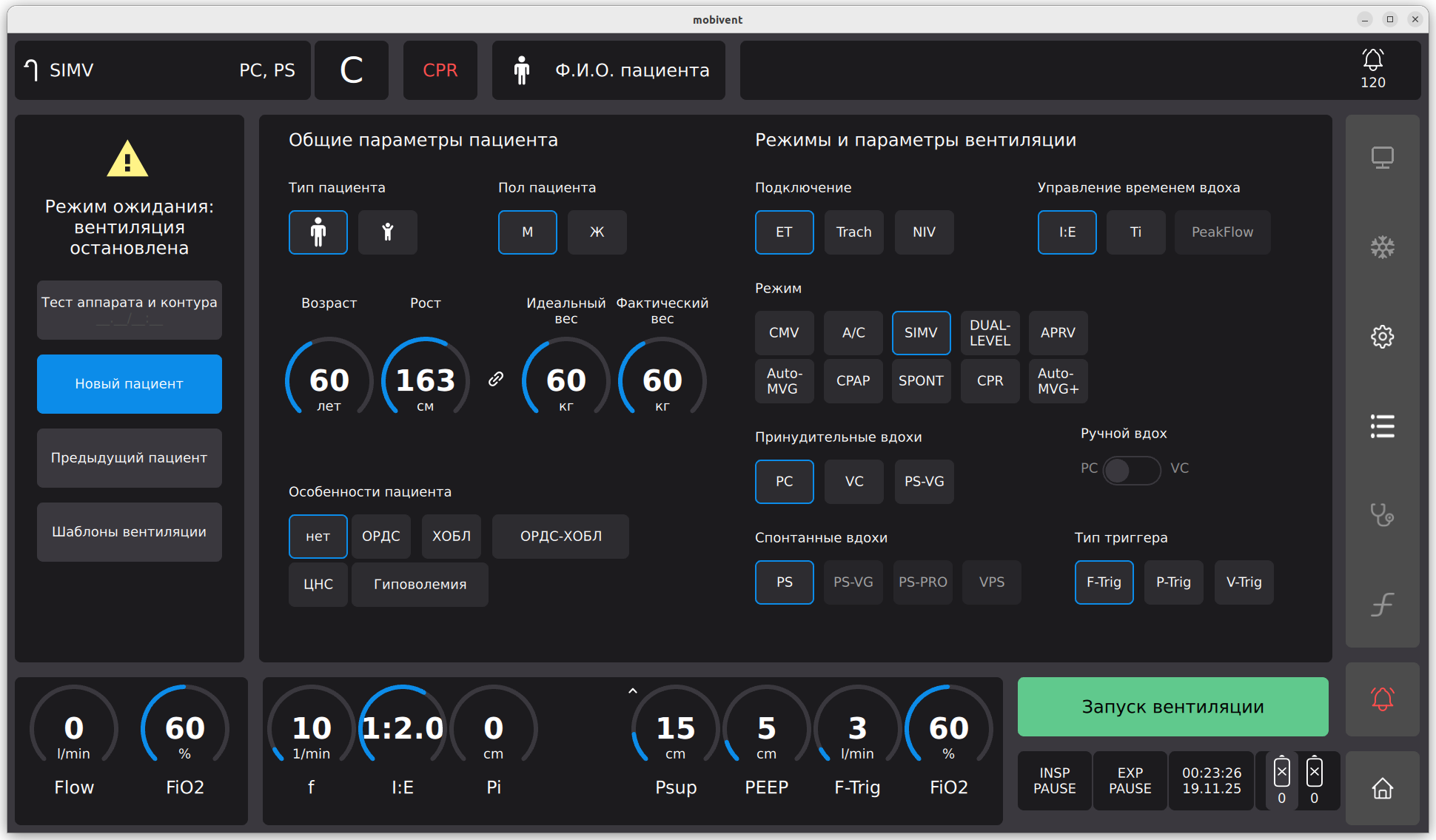The width and height of the screenshot is (1436, 840).
Task: Open patient name Ф.И.О. пациента panel
Action: click(x=608, y=70)
